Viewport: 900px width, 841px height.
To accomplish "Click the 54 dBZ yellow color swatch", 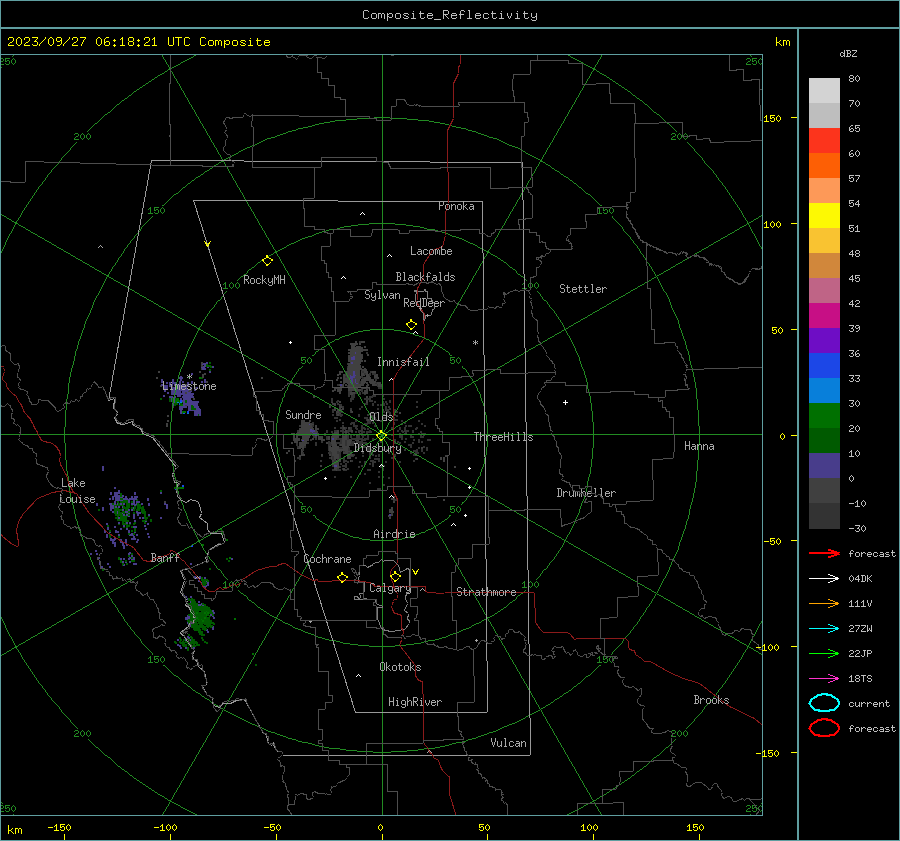I will click(x=824, y=215).
